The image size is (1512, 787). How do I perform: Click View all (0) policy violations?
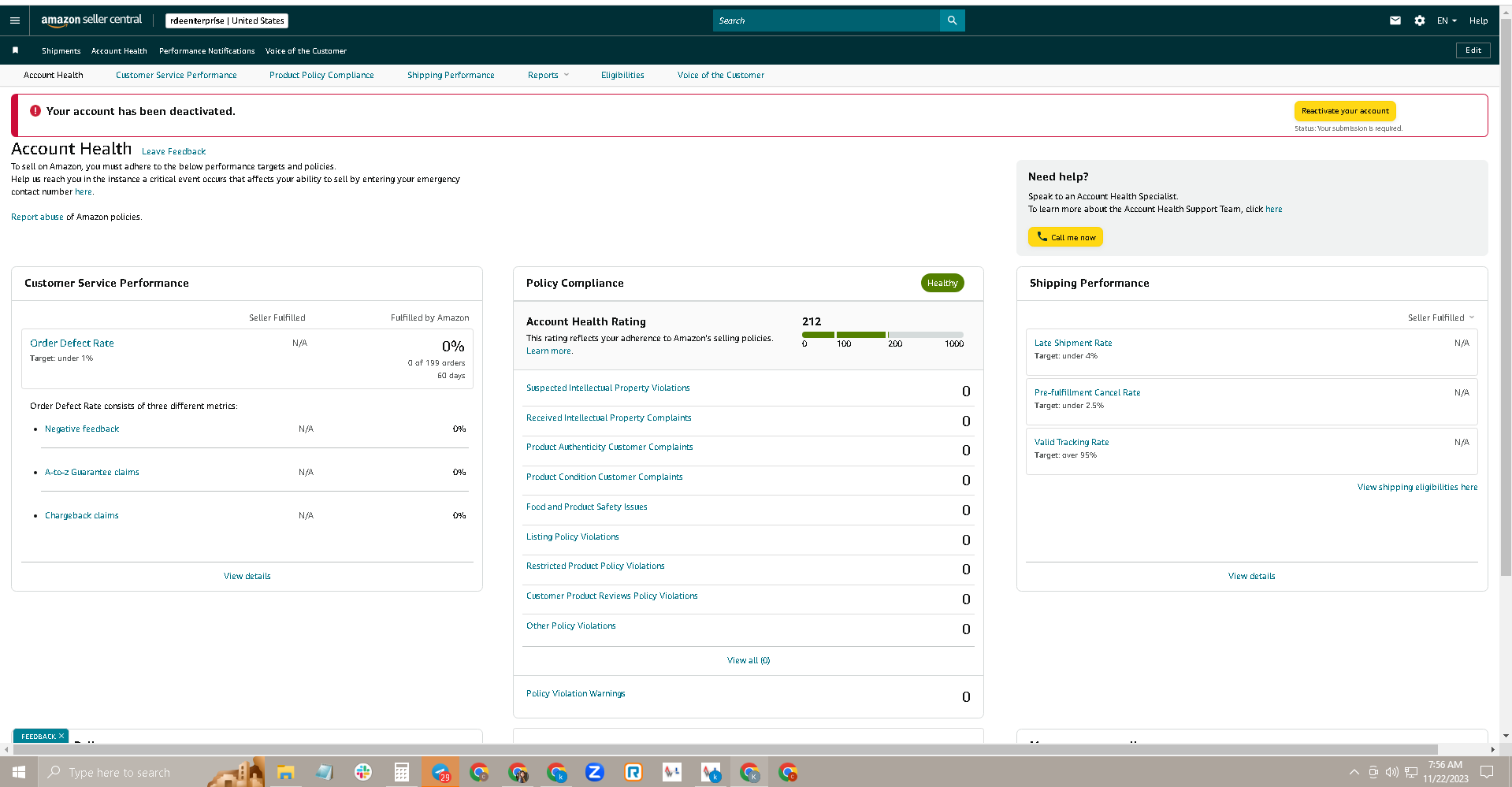[749, 660]
